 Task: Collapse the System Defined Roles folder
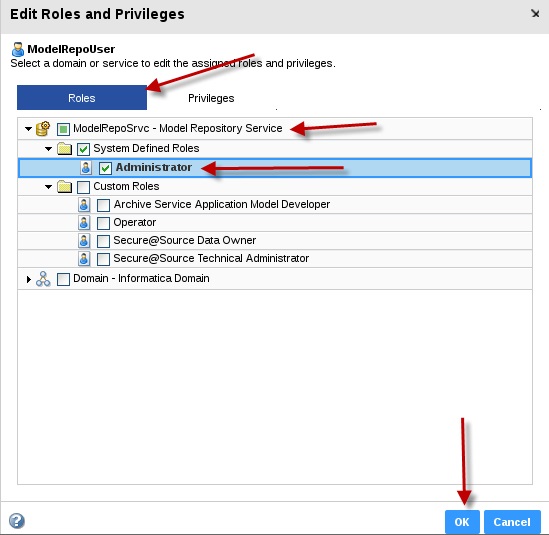pos(48,149)
